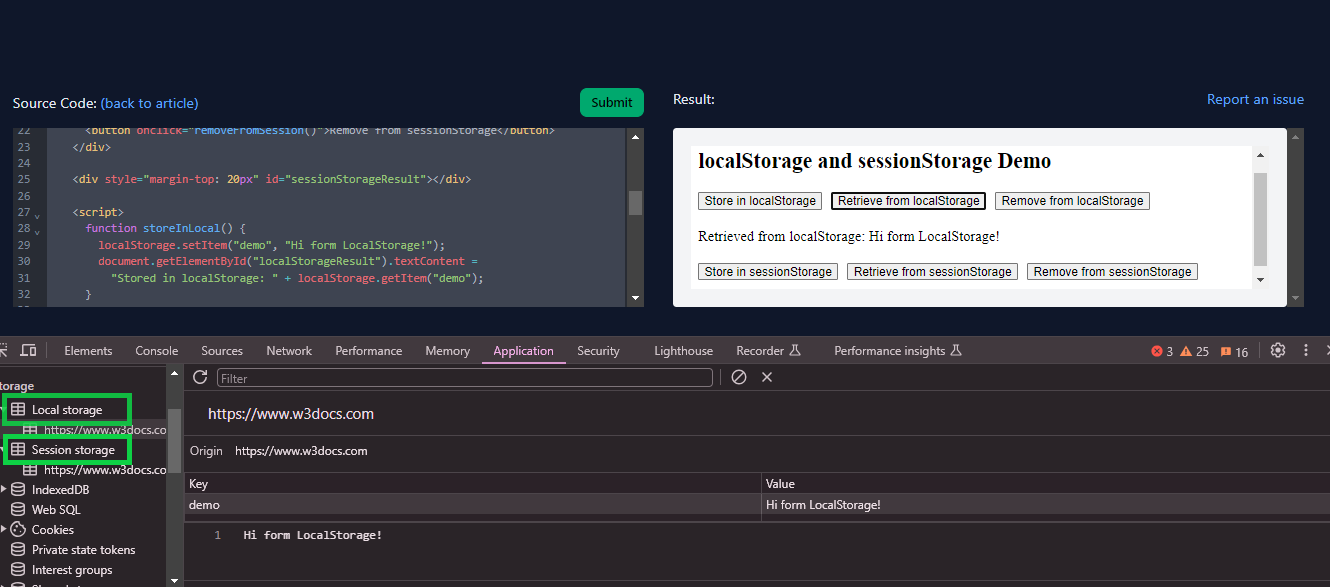Click the Report an issue link
Image resolution: width=1330 pixels, height=587 pixels.
coord(1255,99)
